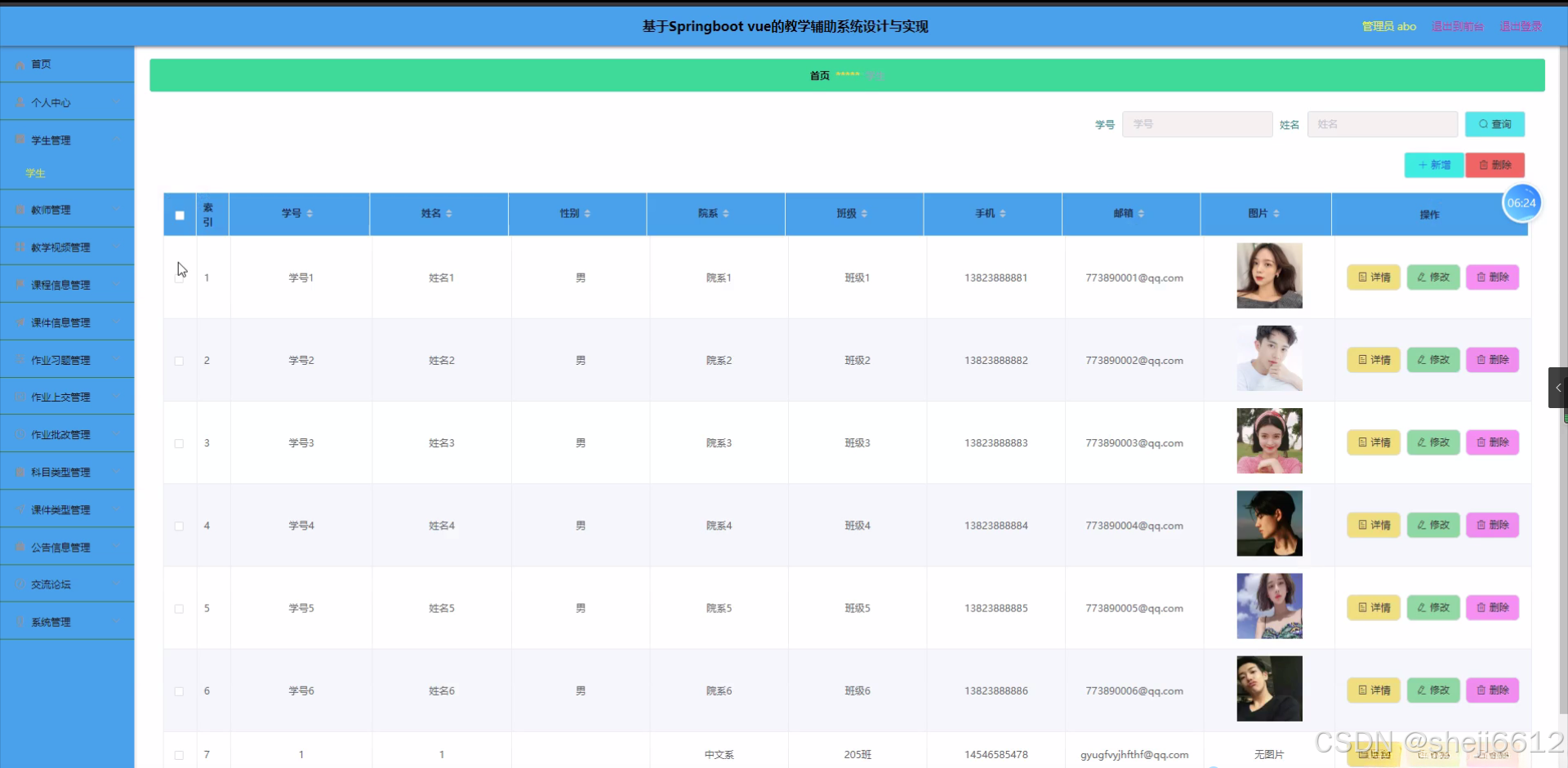This screenshot has width=1568, height=768.
Task: Click inside the 姓名 search input field
Action: 1383,124
